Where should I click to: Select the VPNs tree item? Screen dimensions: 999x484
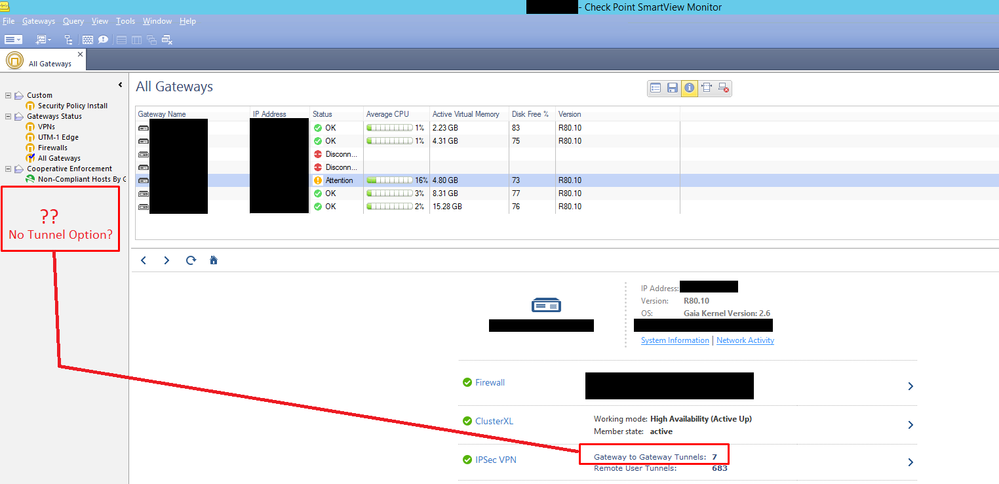tap(46, 127)
